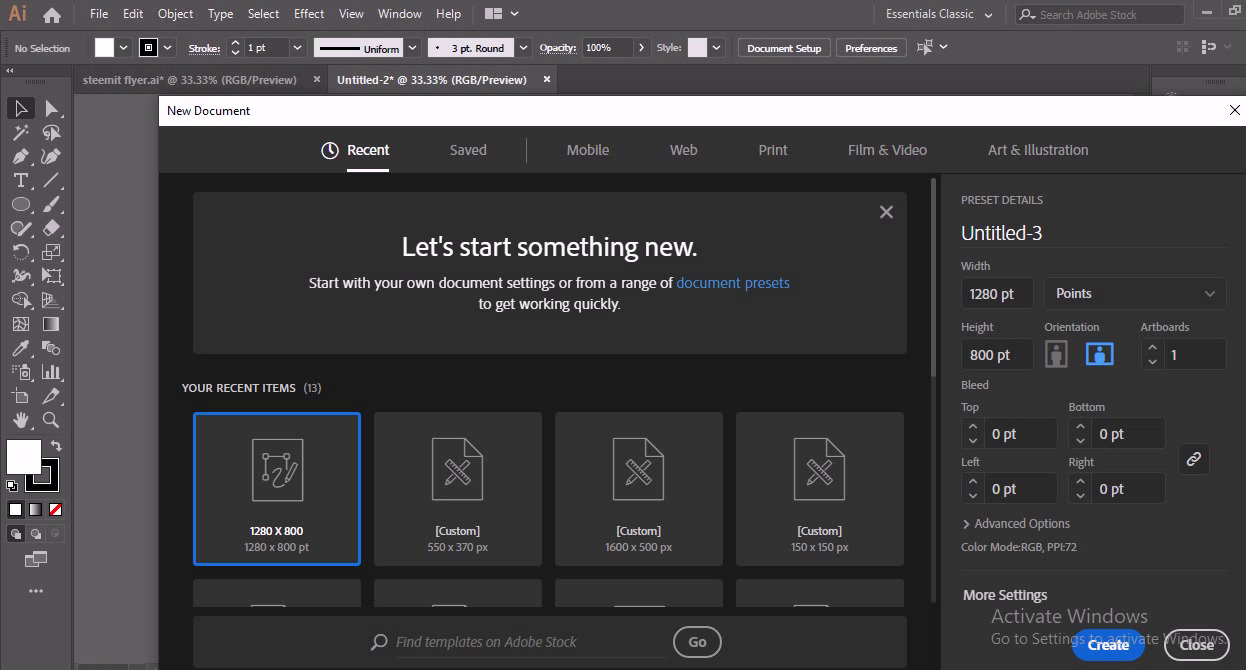Screen dimensions: 1246x670
Task: Click the Width input field
Action: click(996, 294)
